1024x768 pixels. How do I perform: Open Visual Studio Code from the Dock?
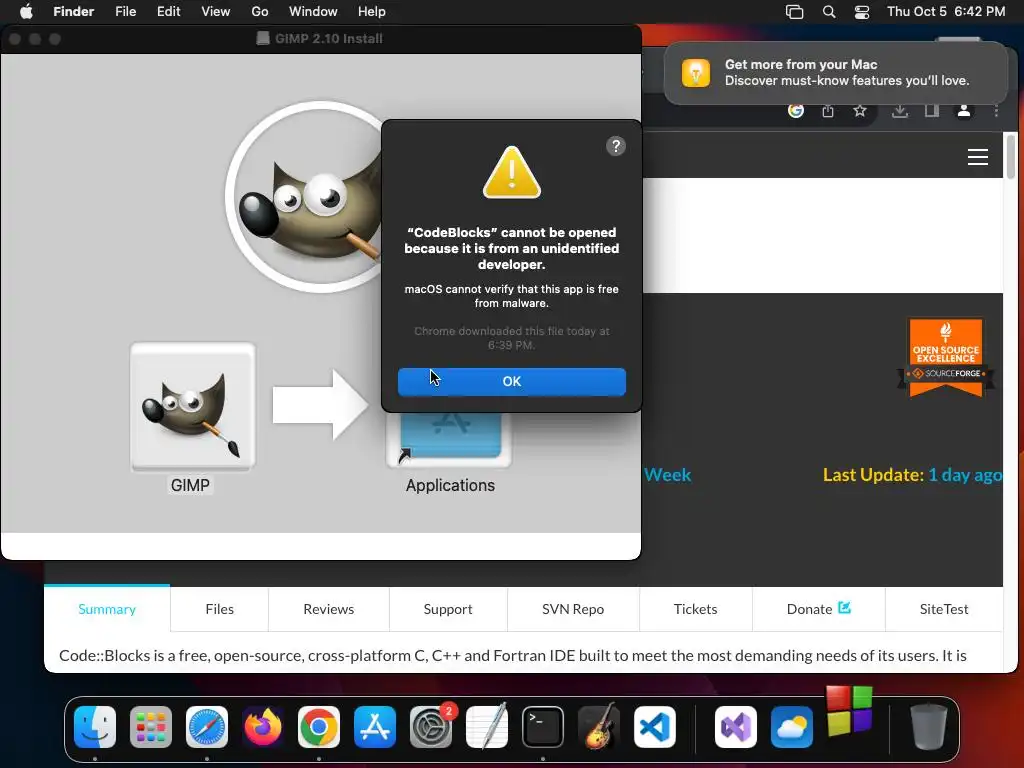click(x=655, y=727)
